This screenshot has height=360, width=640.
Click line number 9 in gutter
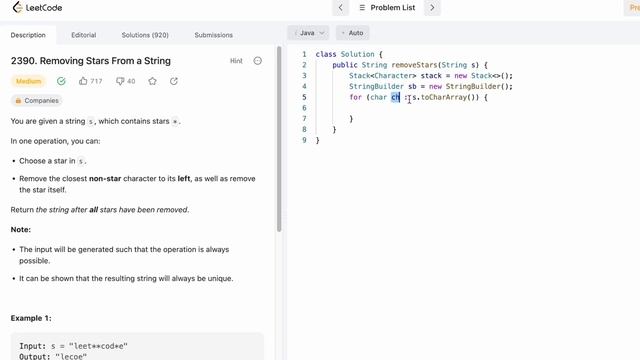pos(304,140)
